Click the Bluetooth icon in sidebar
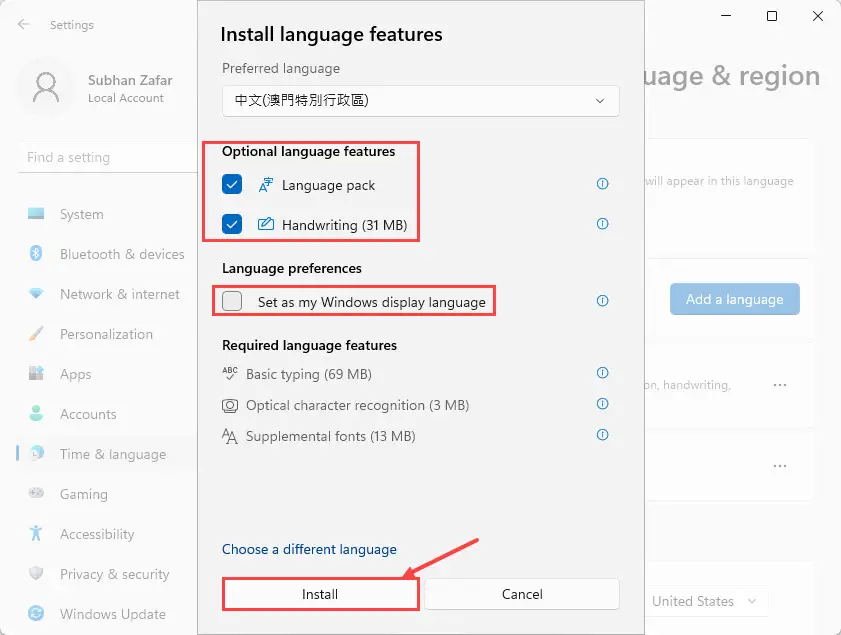Image resolution: width=841 pixels, height=635 pixels. [36, 253]
